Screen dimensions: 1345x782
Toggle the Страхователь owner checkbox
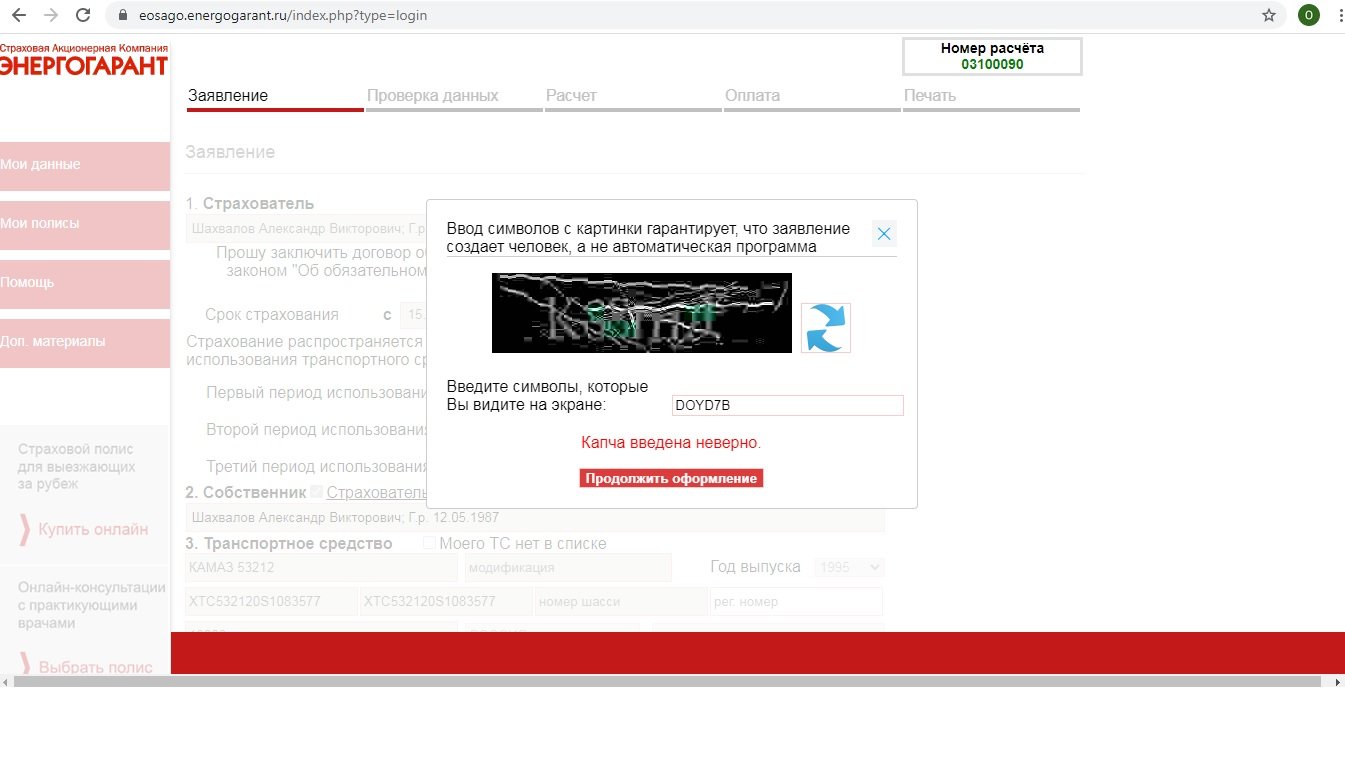317,492
